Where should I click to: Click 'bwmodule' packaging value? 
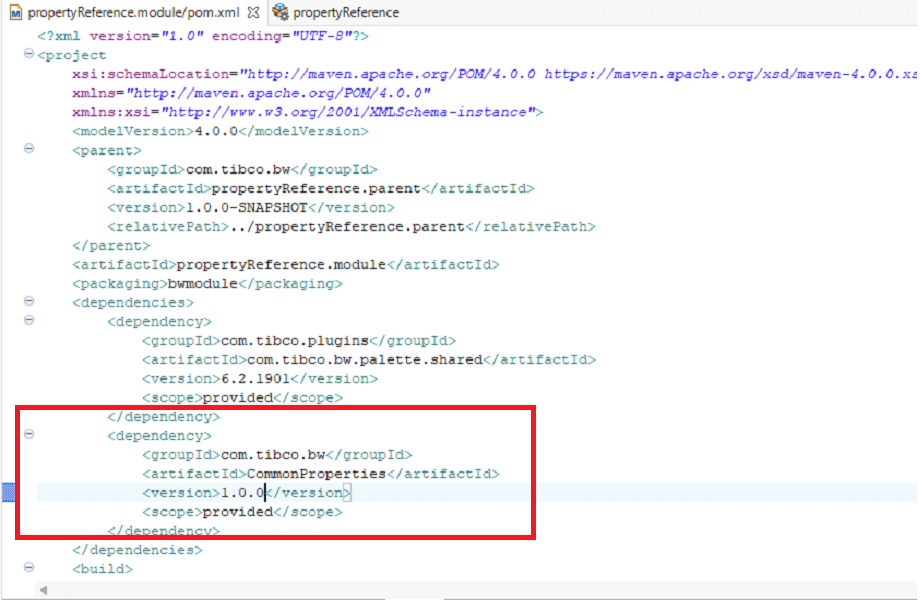click(202, 284)
